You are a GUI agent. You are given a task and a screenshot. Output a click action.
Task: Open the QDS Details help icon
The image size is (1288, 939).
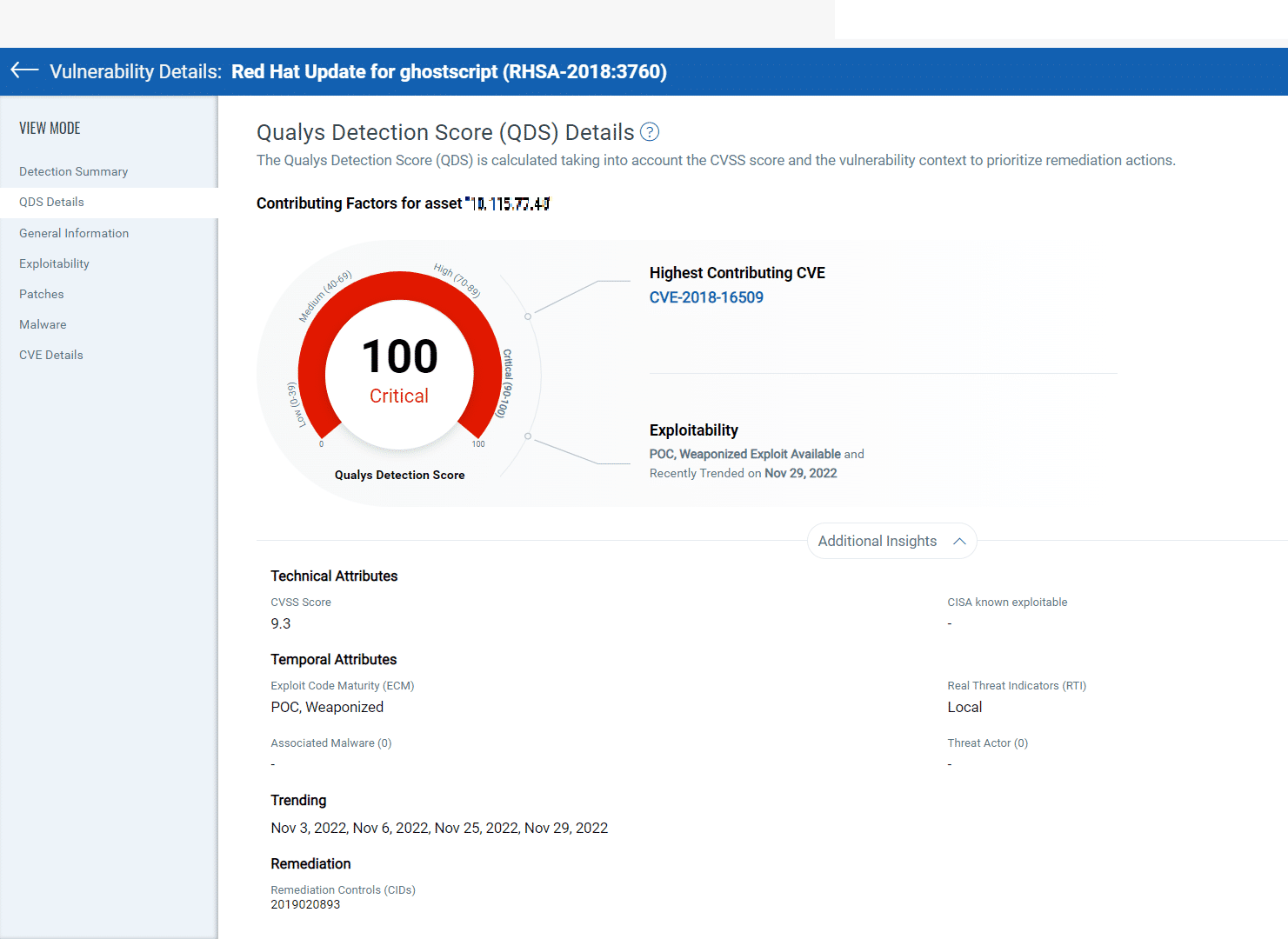pyautogui.click(x=650, y=132)
